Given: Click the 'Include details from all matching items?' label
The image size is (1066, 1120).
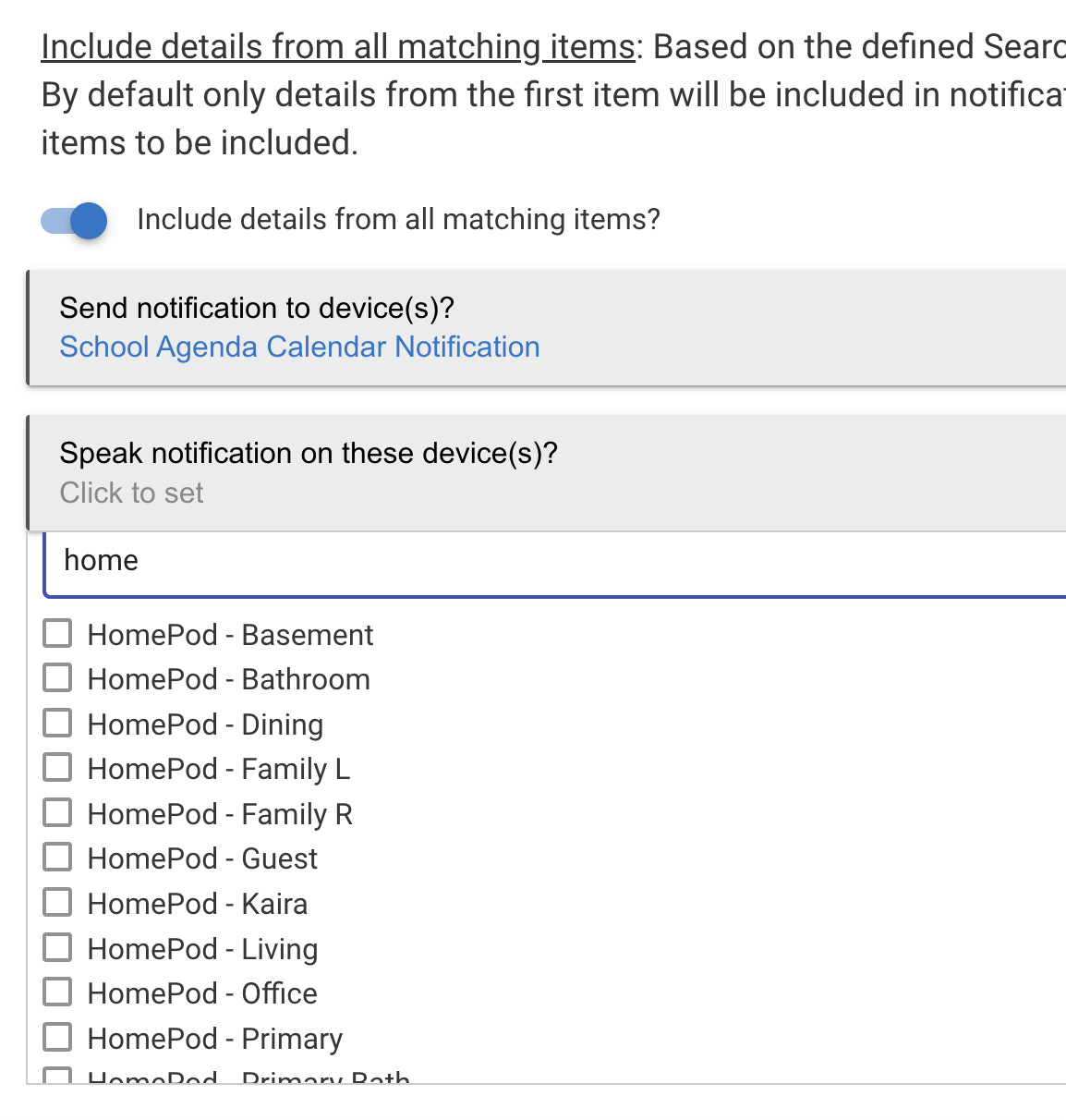Looking at the screenshot, I should pyautogui.click(x=398, y=220).
